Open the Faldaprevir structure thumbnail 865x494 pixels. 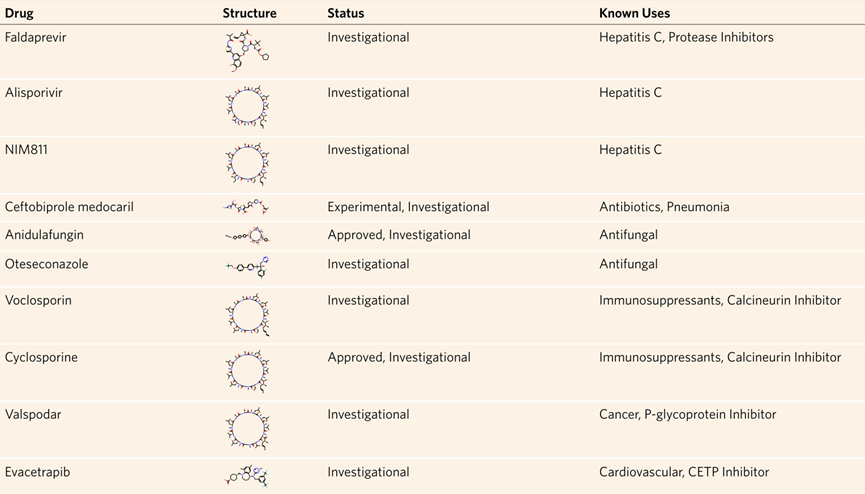[247, 51]
